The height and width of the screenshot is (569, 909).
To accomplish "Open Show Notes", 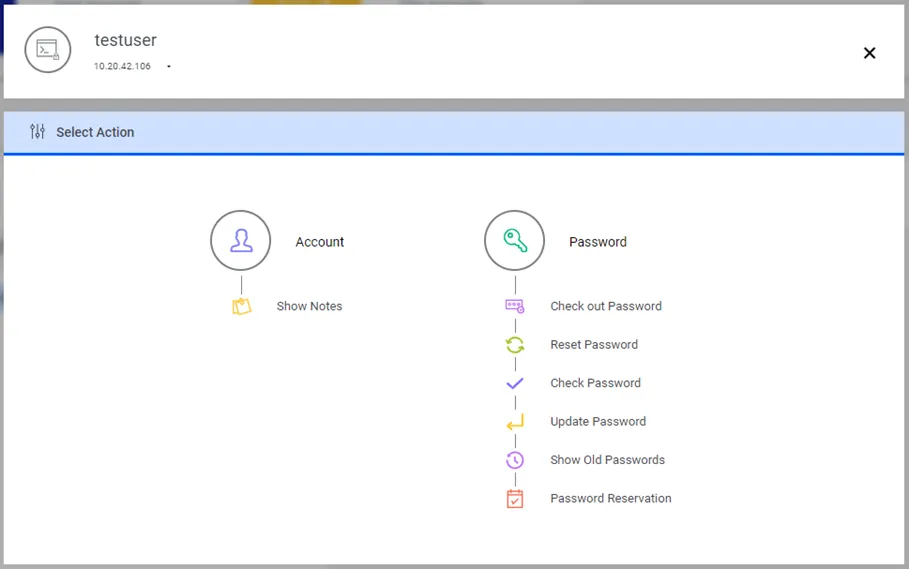I will click(309, 306).
